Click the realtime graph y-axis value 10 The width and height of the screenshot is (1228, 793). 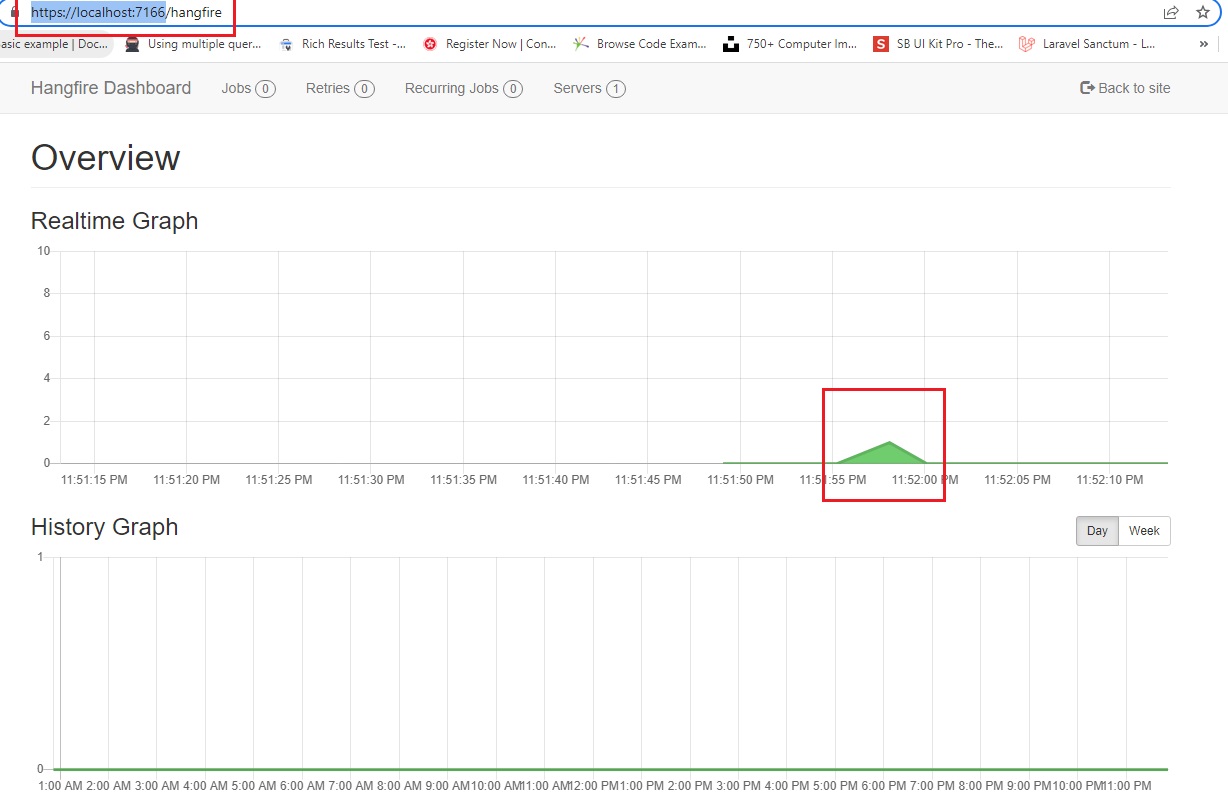coord(43,251)
